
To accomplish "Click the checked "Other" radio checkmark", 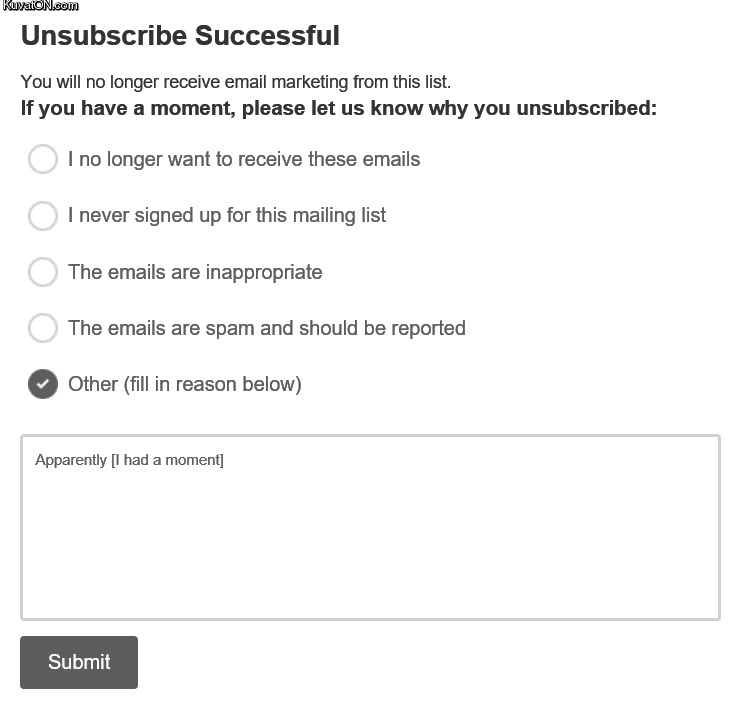I will pos(43,384).
